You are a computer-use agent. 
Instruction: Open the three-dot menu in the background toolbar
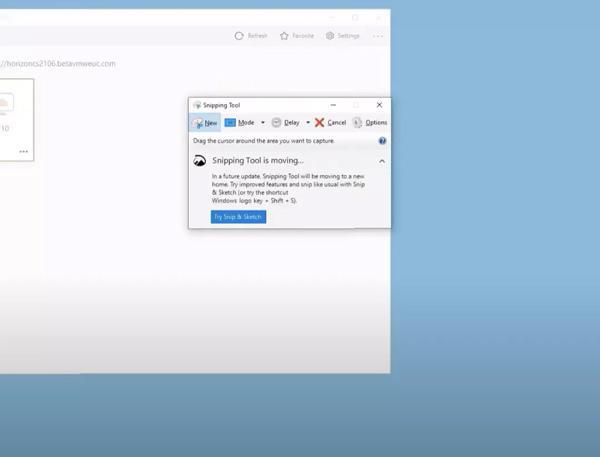click(378, 36)
